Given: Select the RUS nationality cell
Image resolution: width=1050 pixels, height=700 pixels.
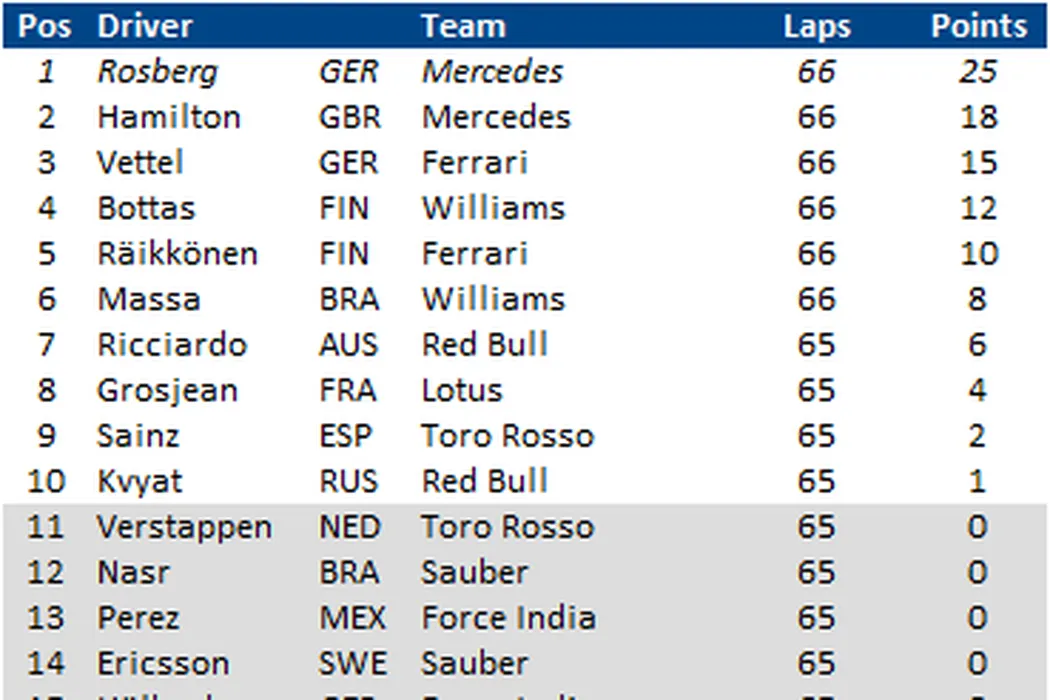Looking at the screenshot, I should 348,481.
